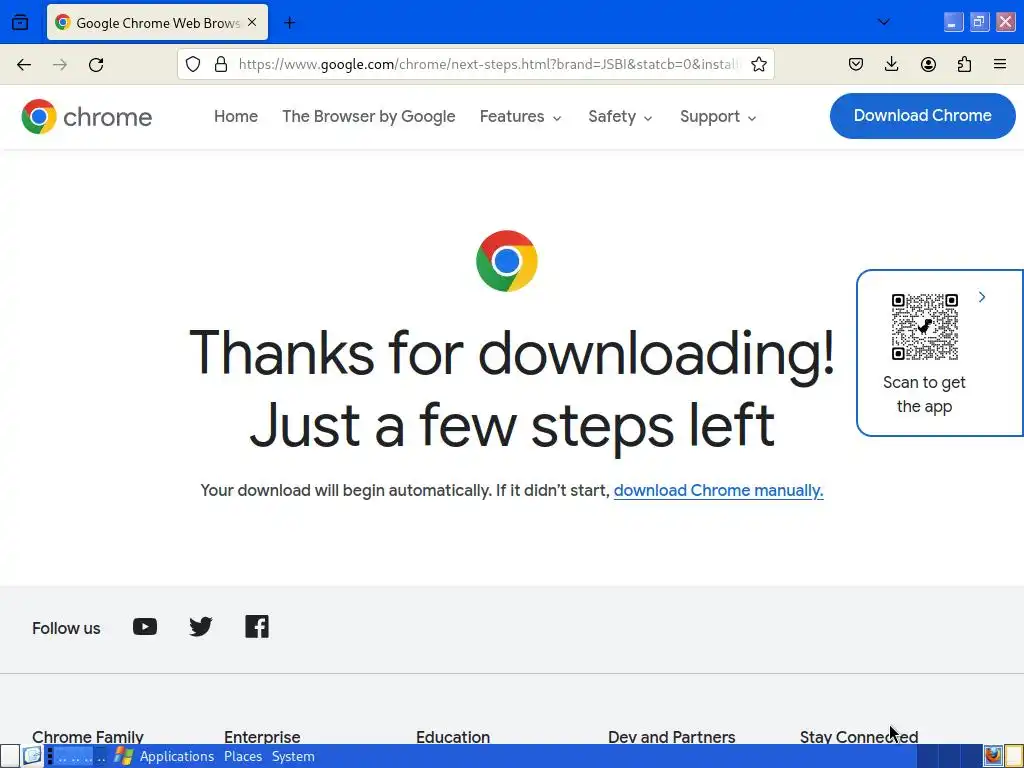Open the Firefox hamburger menu

1000,64
